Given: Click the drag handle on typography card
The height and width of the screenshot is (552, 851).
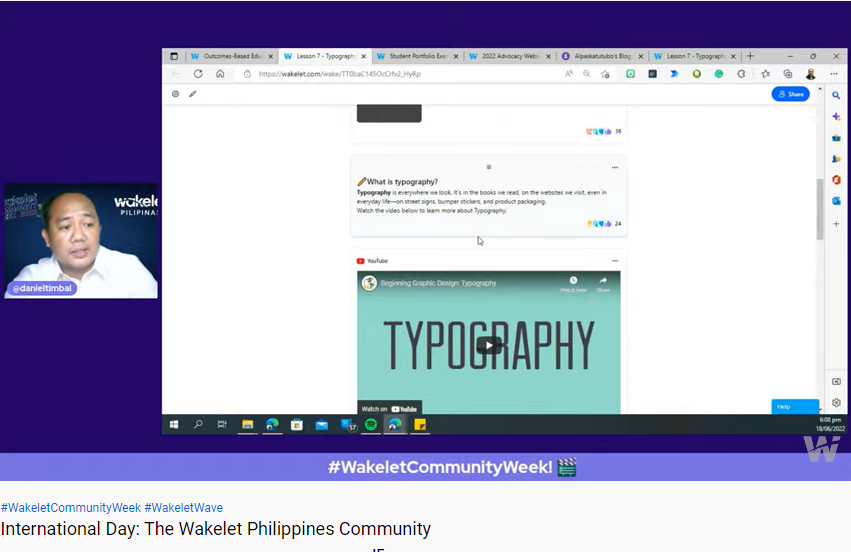Looking at the screenshot, I should (x=488, y=167).
